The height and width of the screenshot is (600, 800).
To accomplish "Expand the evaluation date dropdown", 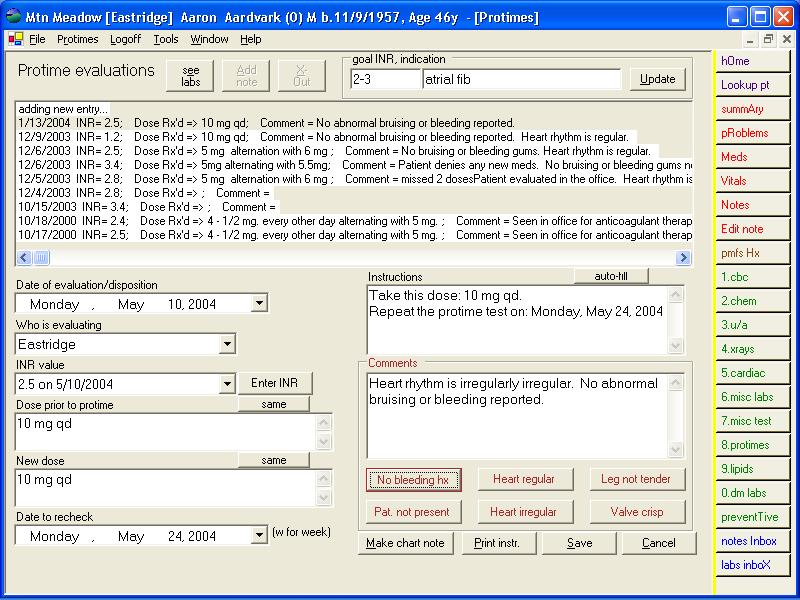I will tap(259, 303).
